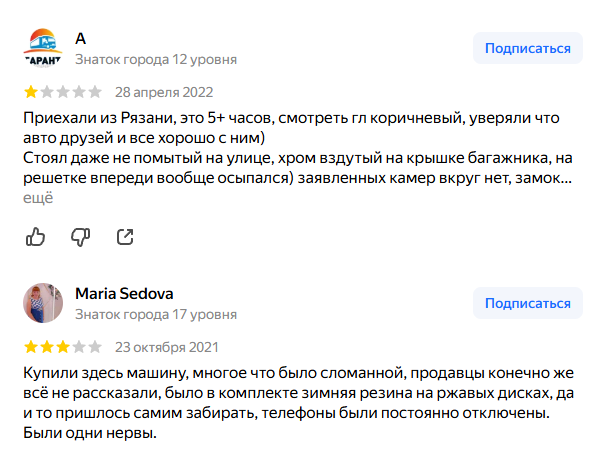Image resolution: width=611 pixels, height=460 pixels.
Task: Click the third yellow star in Maria's rating
Action: 63,347
